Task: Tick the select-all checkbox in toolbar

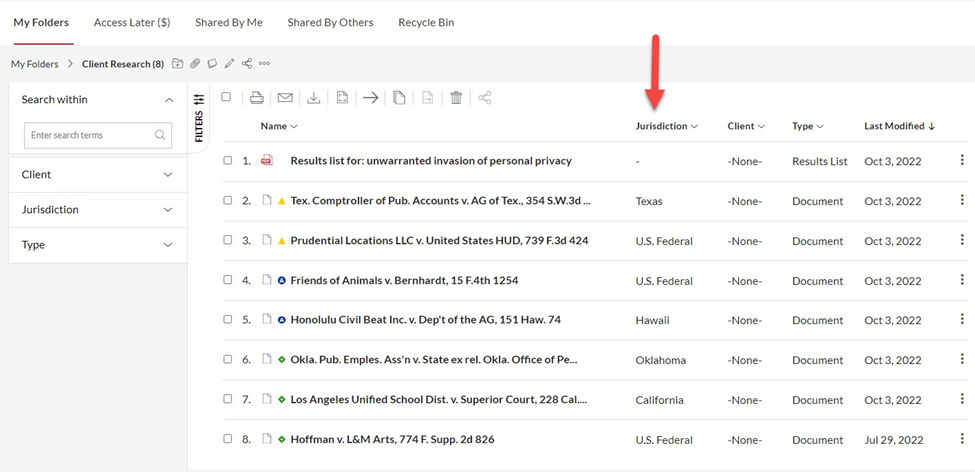Action: click(226, 97)
